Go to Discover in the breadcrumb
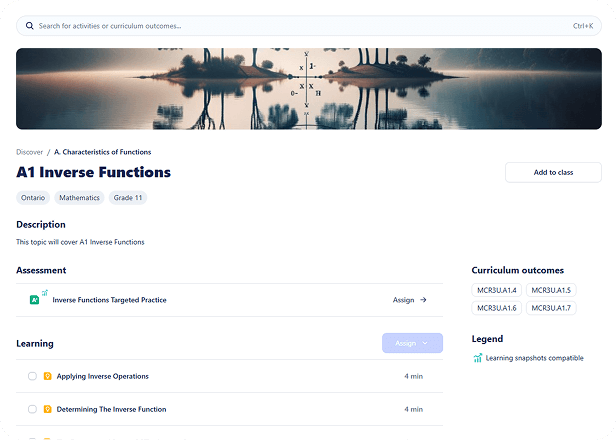 (x=30, y=152)
